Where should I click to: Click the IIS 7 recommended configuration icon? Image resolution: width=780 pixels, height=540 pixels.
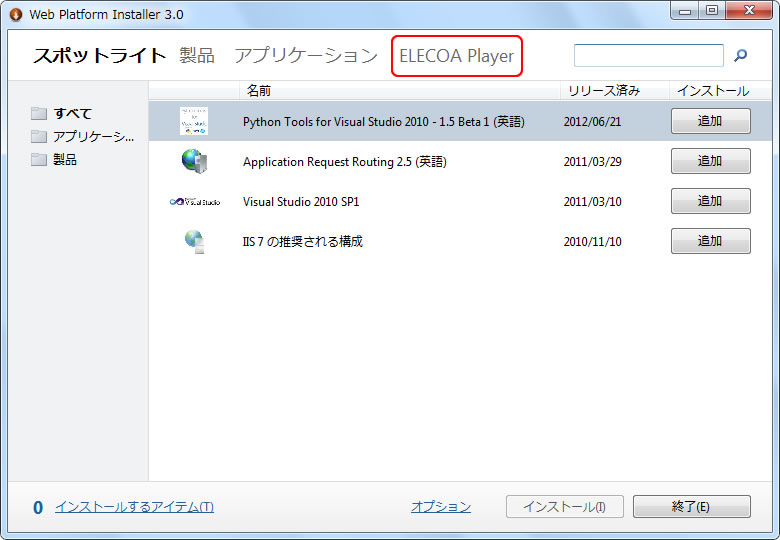click(x=194, y=241)
